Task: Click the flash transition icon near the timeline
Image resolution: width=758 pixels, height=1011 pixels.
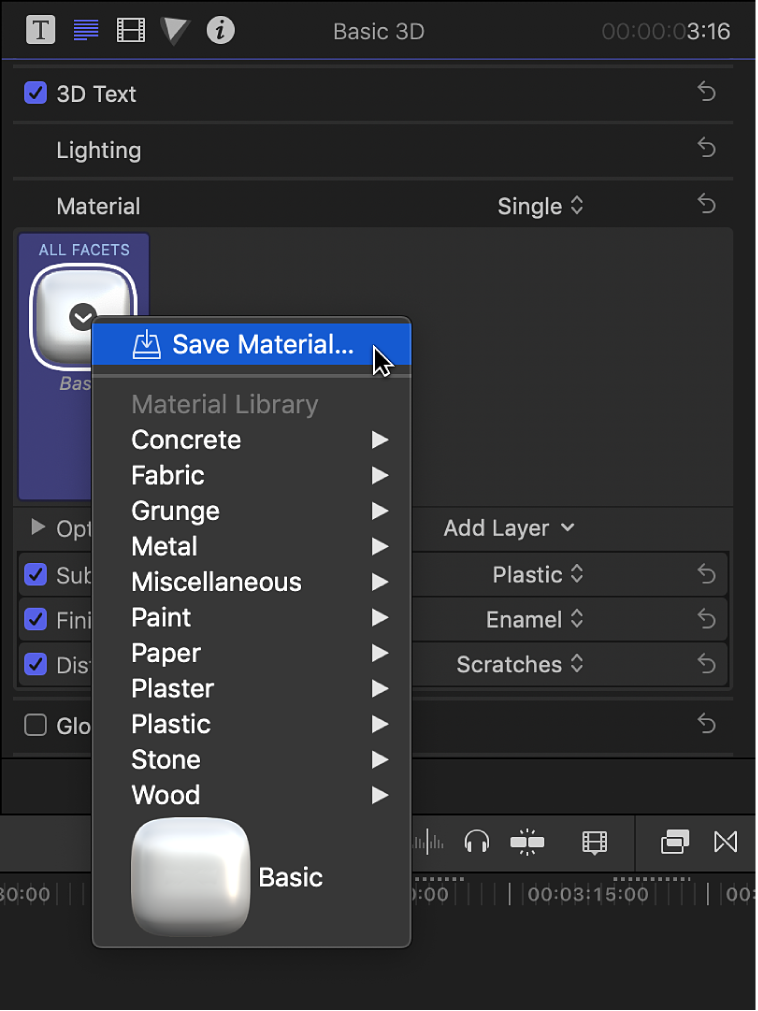Action: pyautogui.click(x=527, y=843)
